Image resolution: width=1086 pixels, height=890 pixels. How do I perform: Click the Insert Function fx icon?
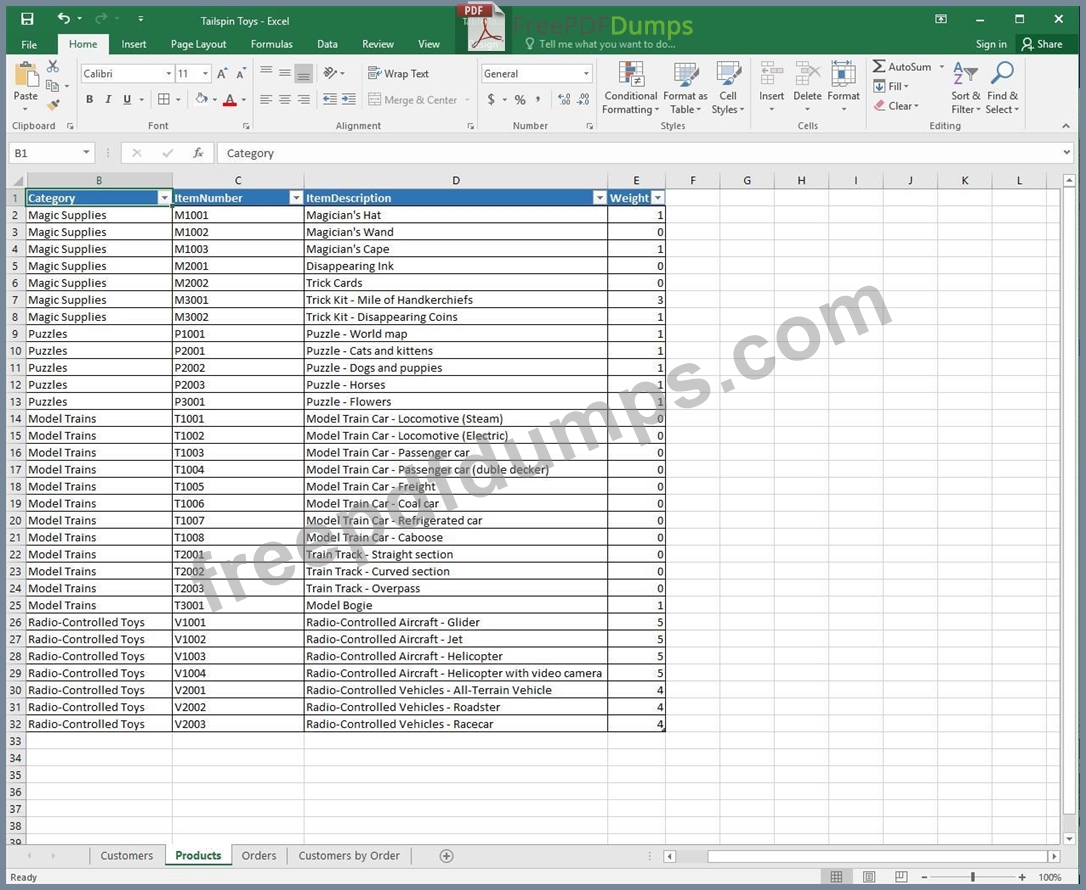[198, 153]
